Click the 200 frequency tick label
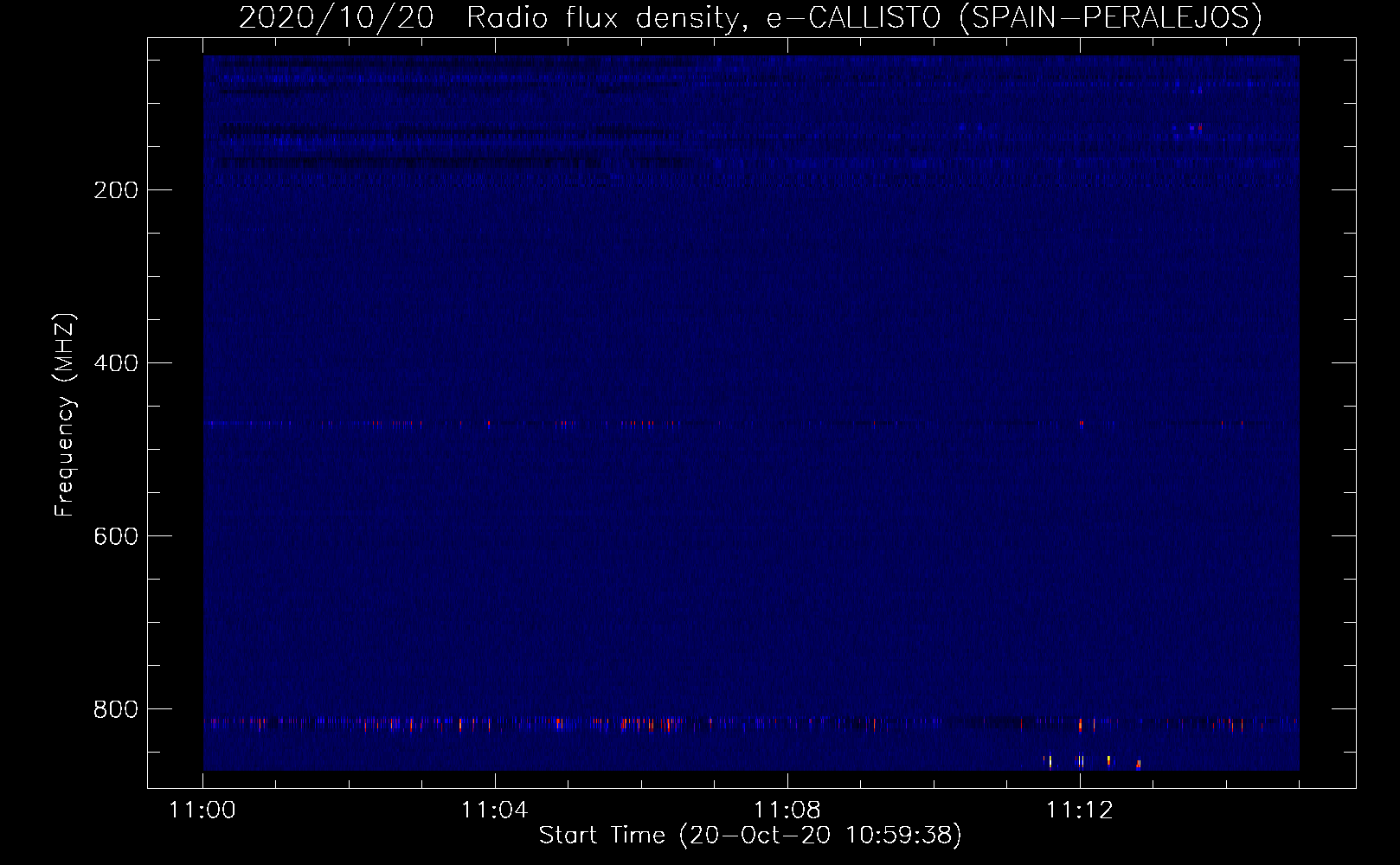This screenshot has height=865, width=1400. (116, 190)
